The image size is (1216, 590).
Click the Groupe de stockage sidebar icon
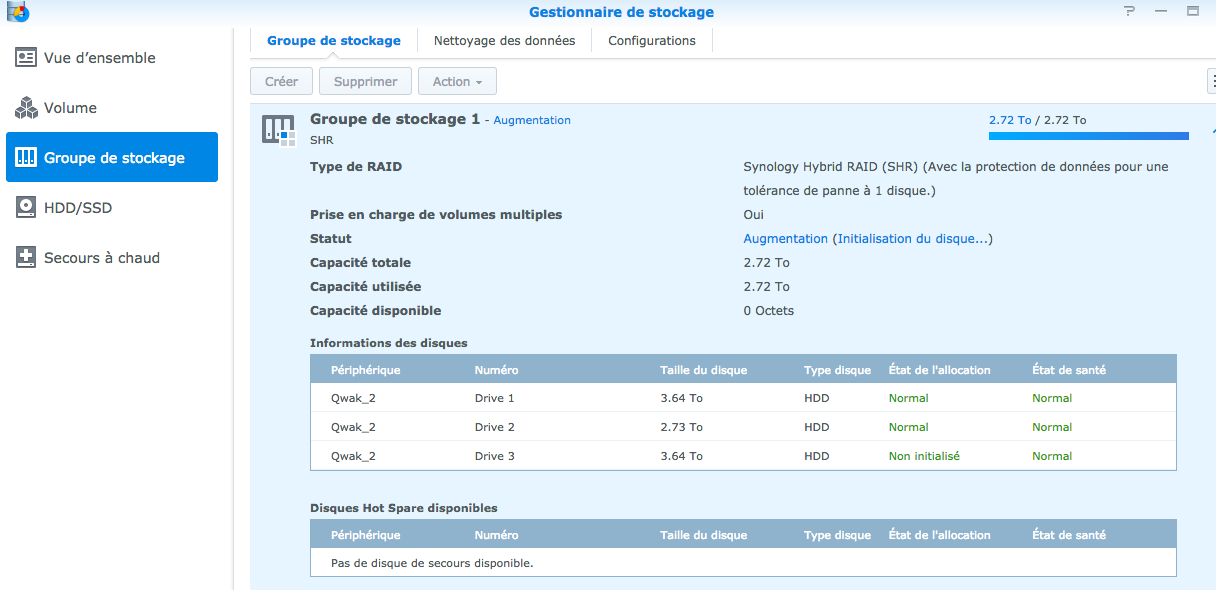26,158
